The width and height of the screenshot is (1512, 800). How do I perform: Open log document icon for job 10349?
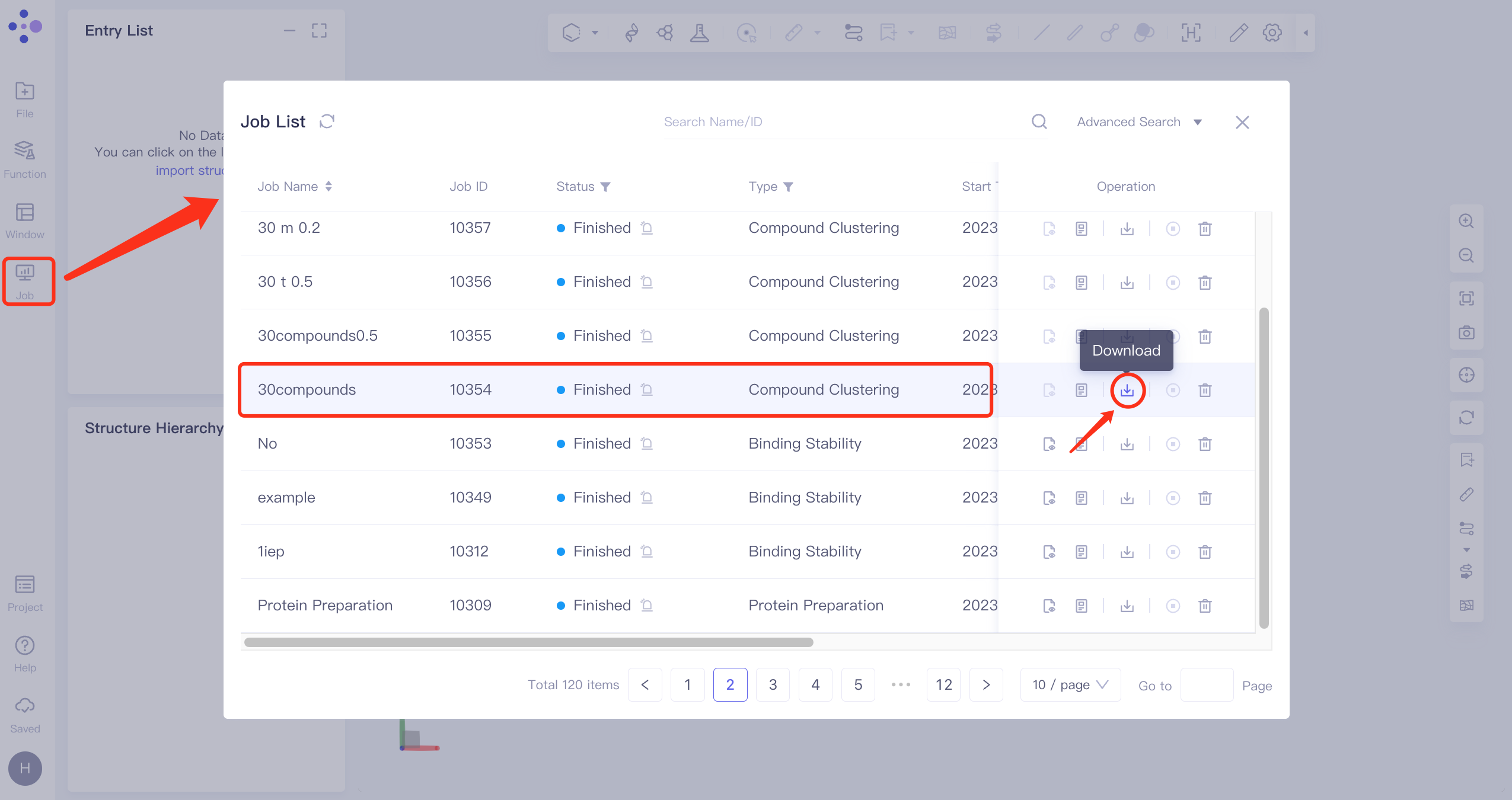(x=1081, y=498)
